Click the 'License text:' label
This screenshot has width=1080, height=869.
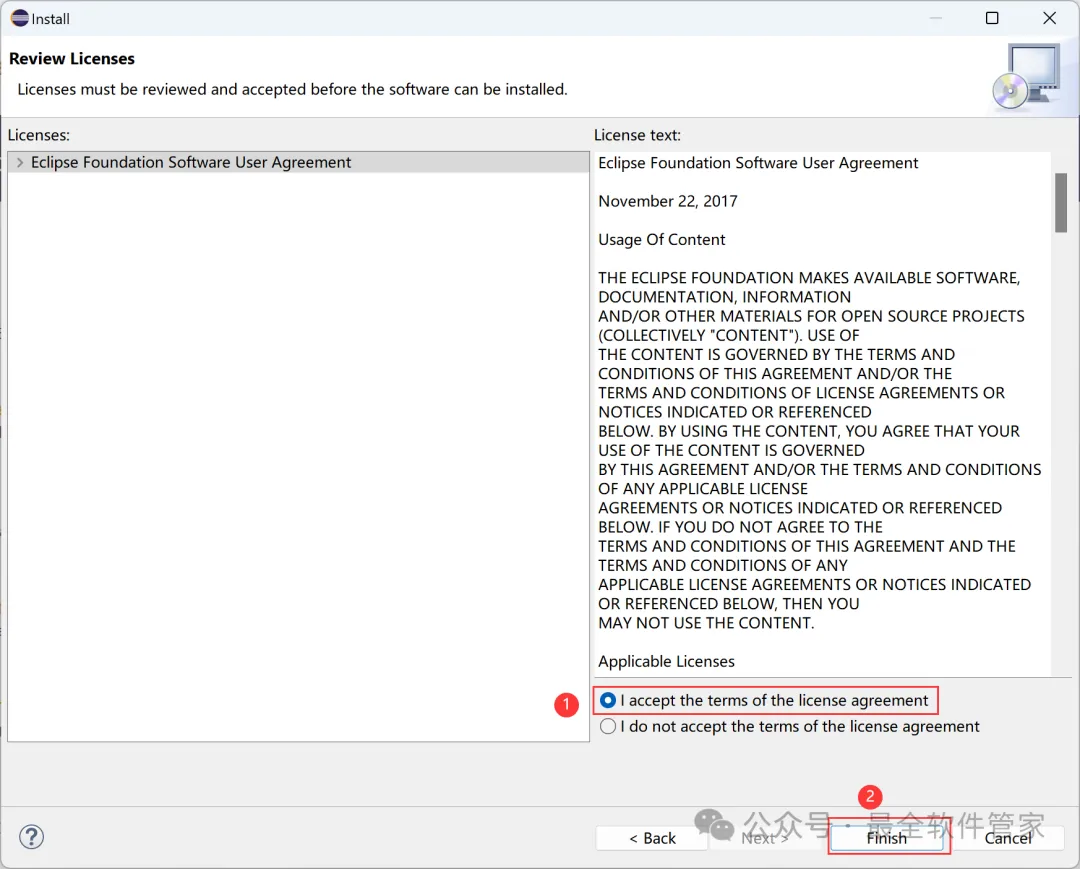[x=637, y=135]
